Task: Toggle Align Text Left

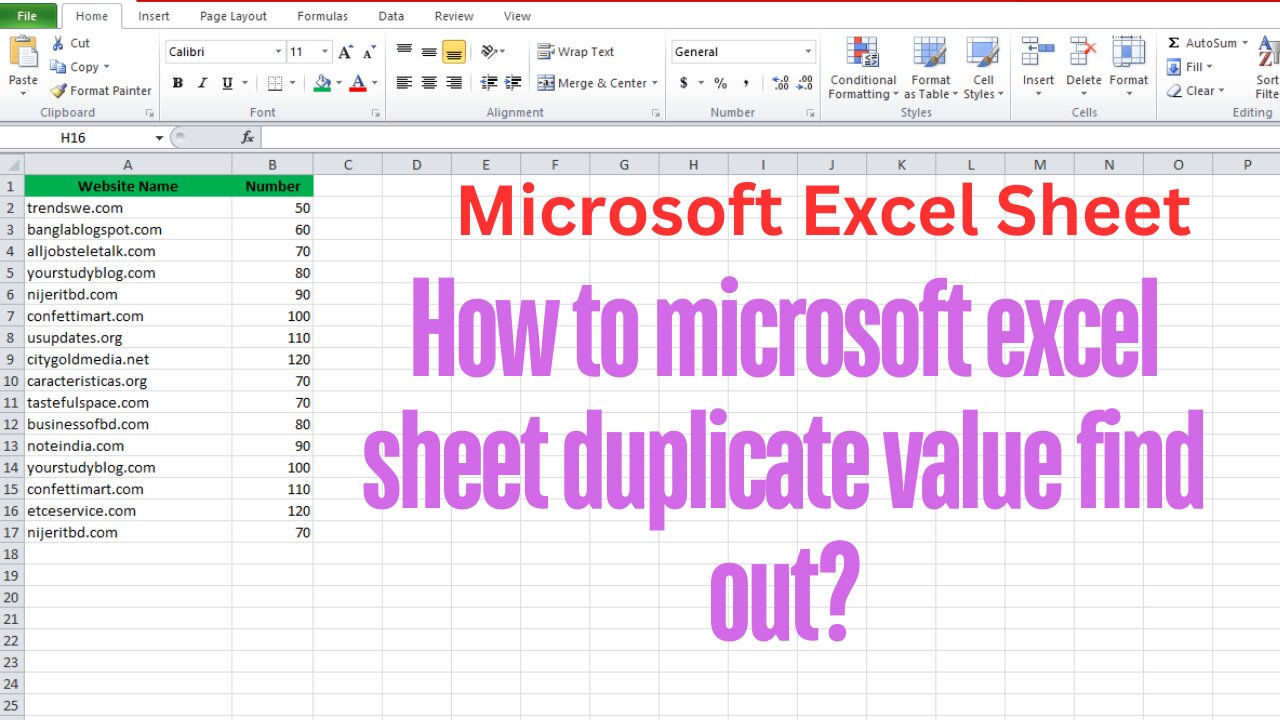Action: [x=404, y=83]
